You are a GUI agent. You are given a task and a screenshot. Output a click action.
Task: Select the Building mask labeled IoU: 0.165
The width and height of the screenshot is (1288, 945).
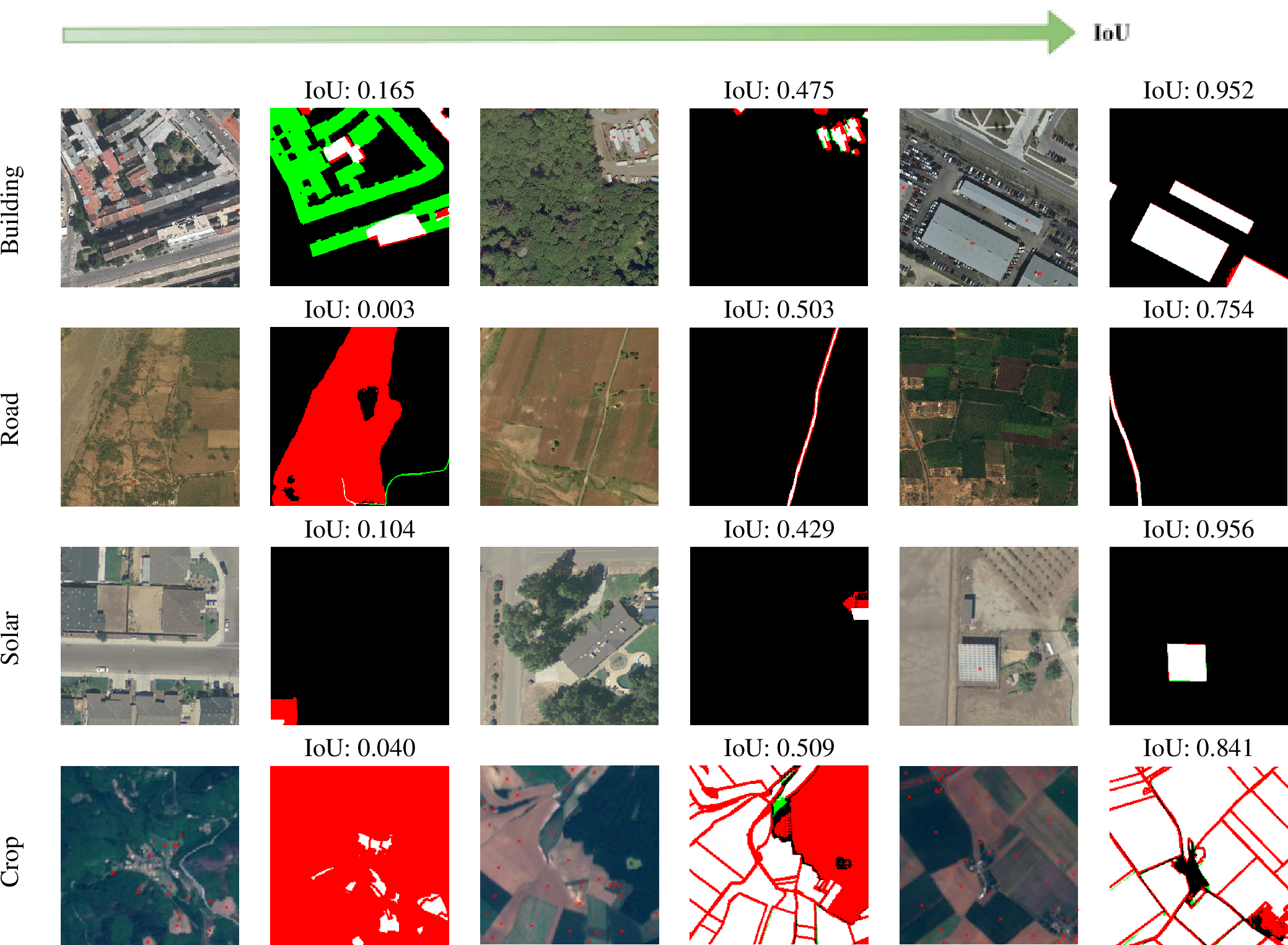(359, 198)
